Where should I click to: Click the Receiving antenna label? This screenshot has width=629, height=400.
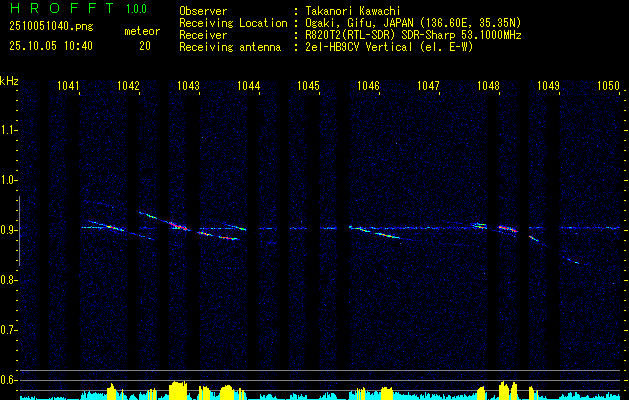click(x=230, y=47)
